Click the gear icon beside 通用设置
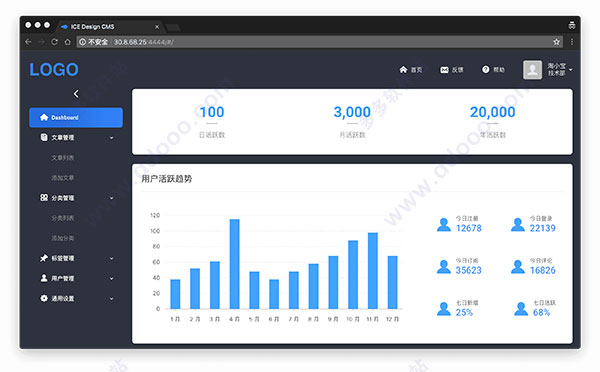The width and height of the screenshot is (600, 372). point(44,298)
